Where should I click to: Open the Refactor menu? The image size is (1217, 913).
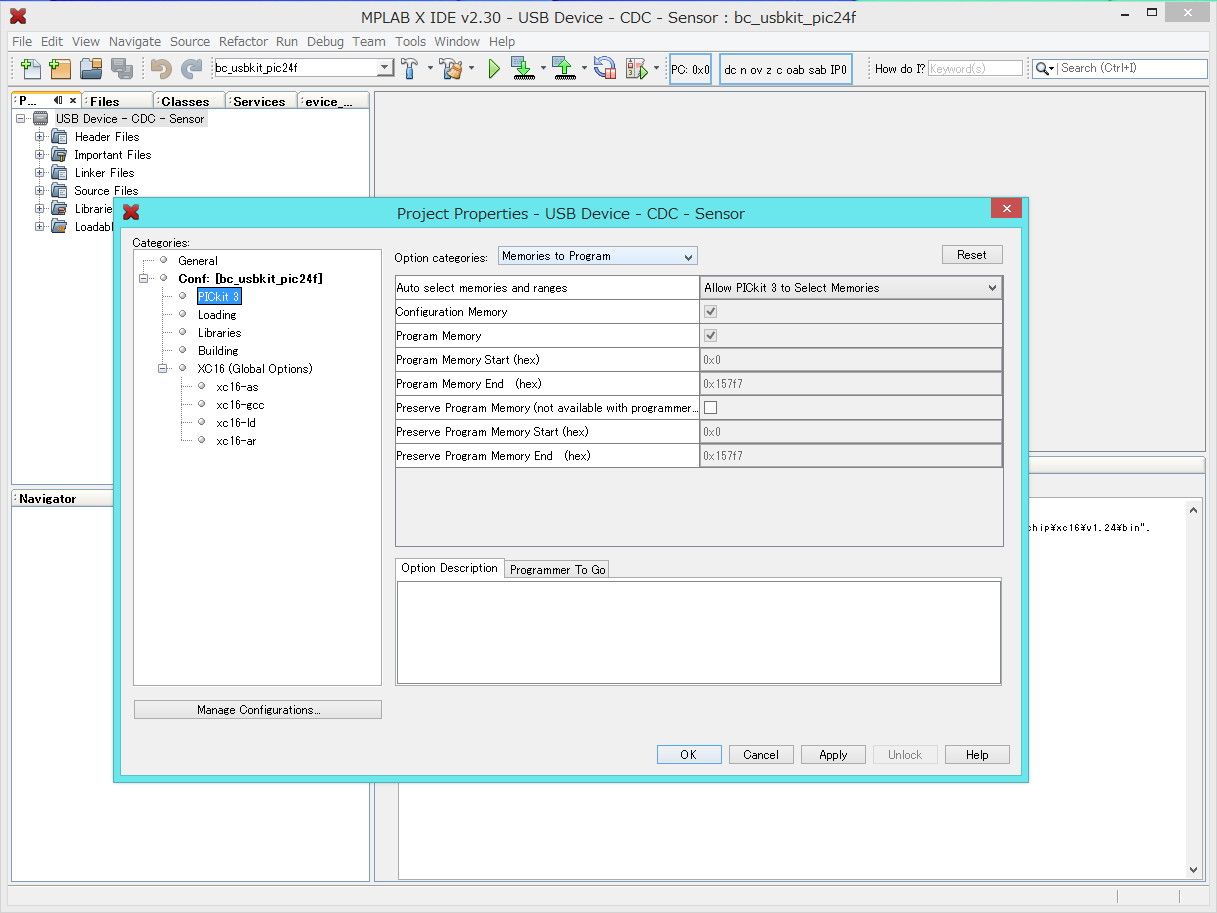243,41
